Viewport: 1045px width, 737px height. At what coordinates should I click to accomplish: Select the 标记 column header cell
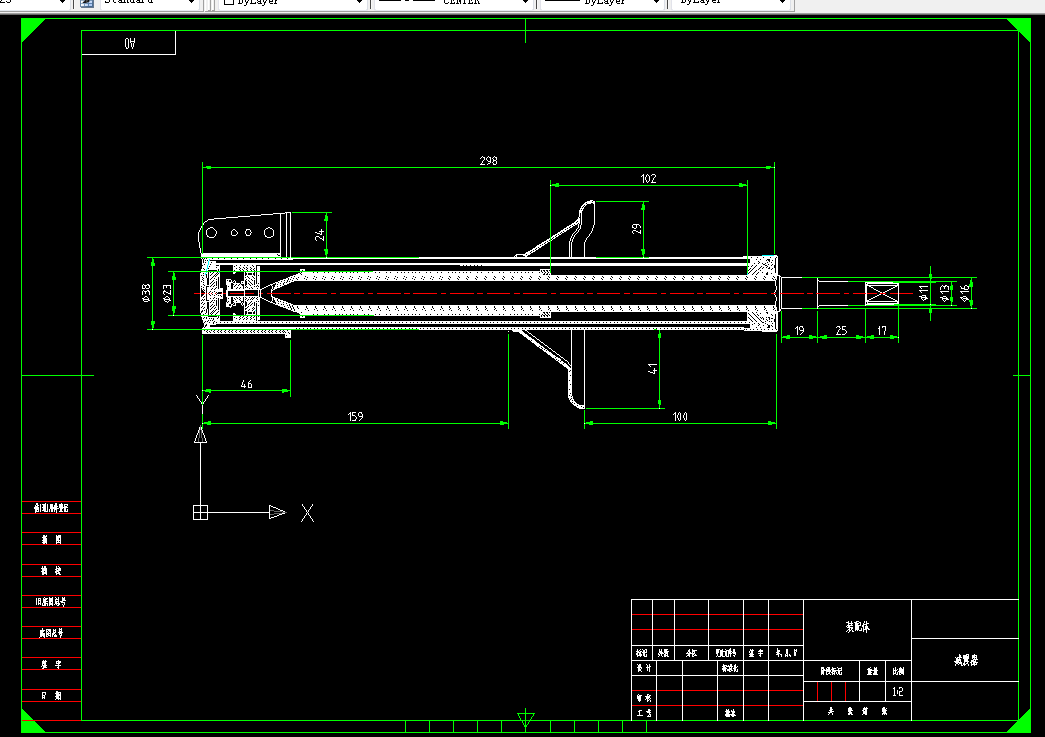(x=642, y=653)
